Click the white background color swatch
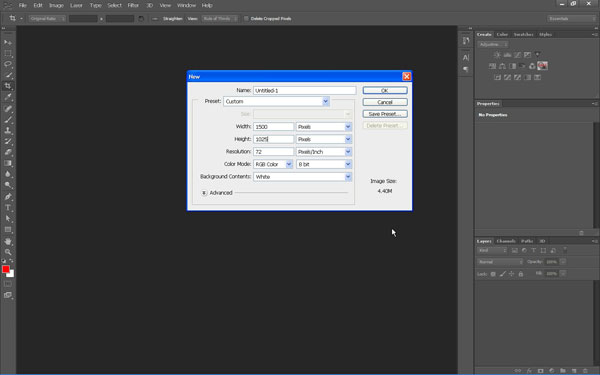This screenshot has width=600, height=375. 11,274
